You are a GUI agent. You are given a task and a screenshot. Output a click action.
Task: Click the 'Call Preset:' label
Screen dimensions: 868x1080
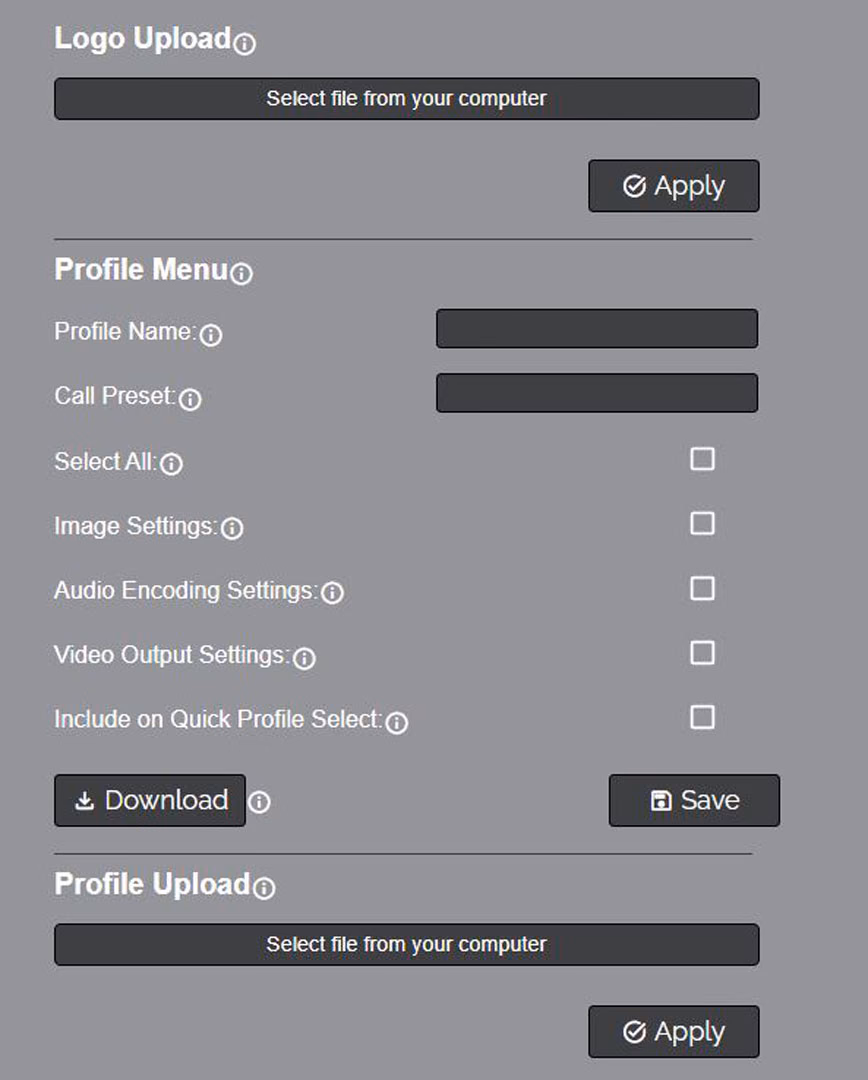115,396
